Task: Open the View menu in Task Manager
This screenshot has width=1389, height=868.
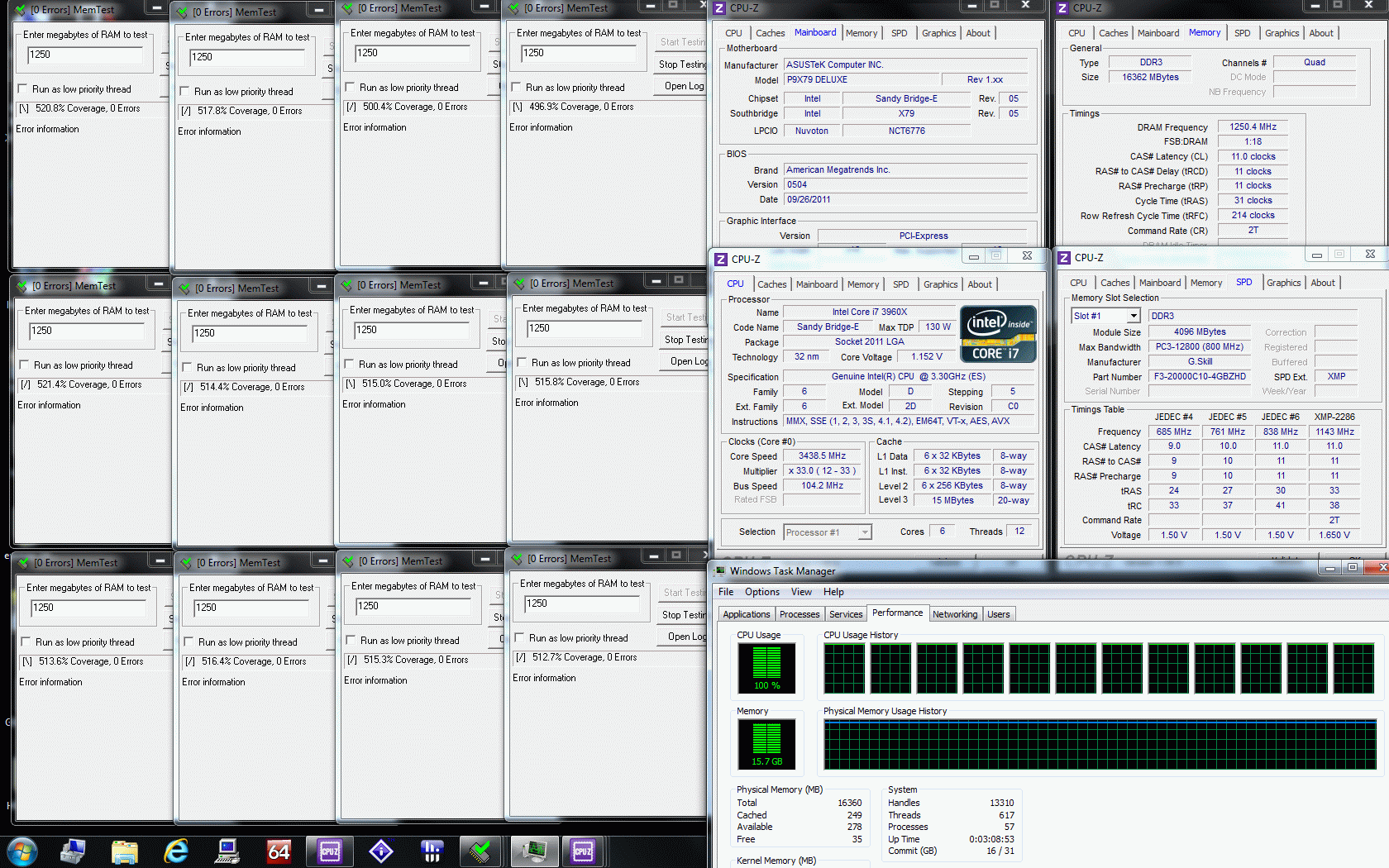Action: click(801, 592)
